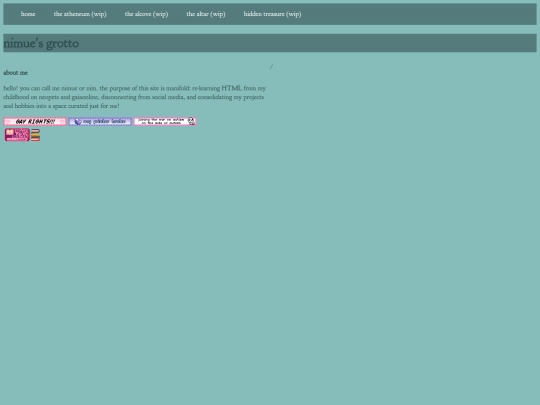The height and width of the screenshot is (405, 540).
Task: Visit the altar (wip) page
Action: tap(206, 14)
